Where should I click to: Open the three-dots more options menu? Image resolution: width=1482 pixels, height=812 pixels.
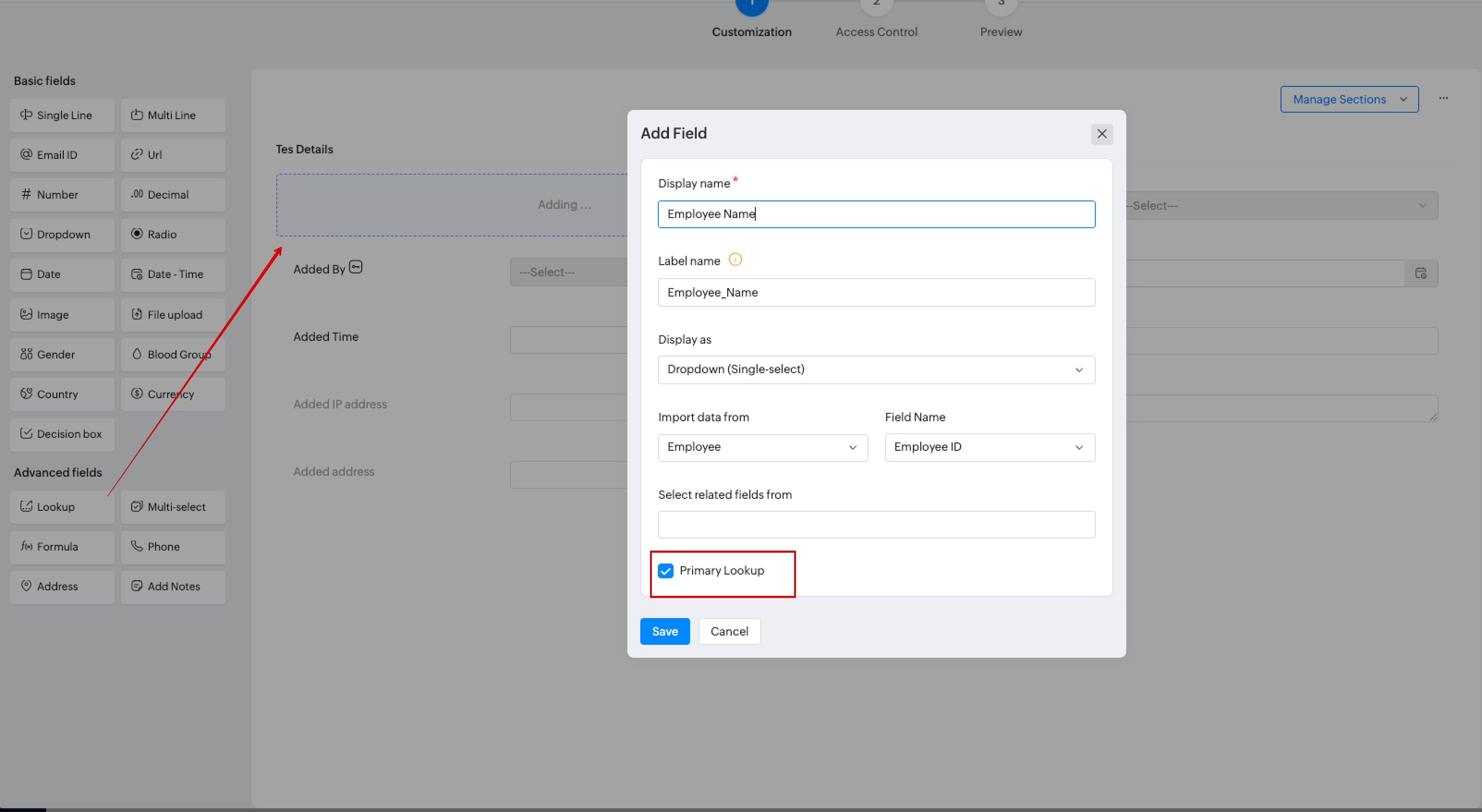coord(1443,98)
